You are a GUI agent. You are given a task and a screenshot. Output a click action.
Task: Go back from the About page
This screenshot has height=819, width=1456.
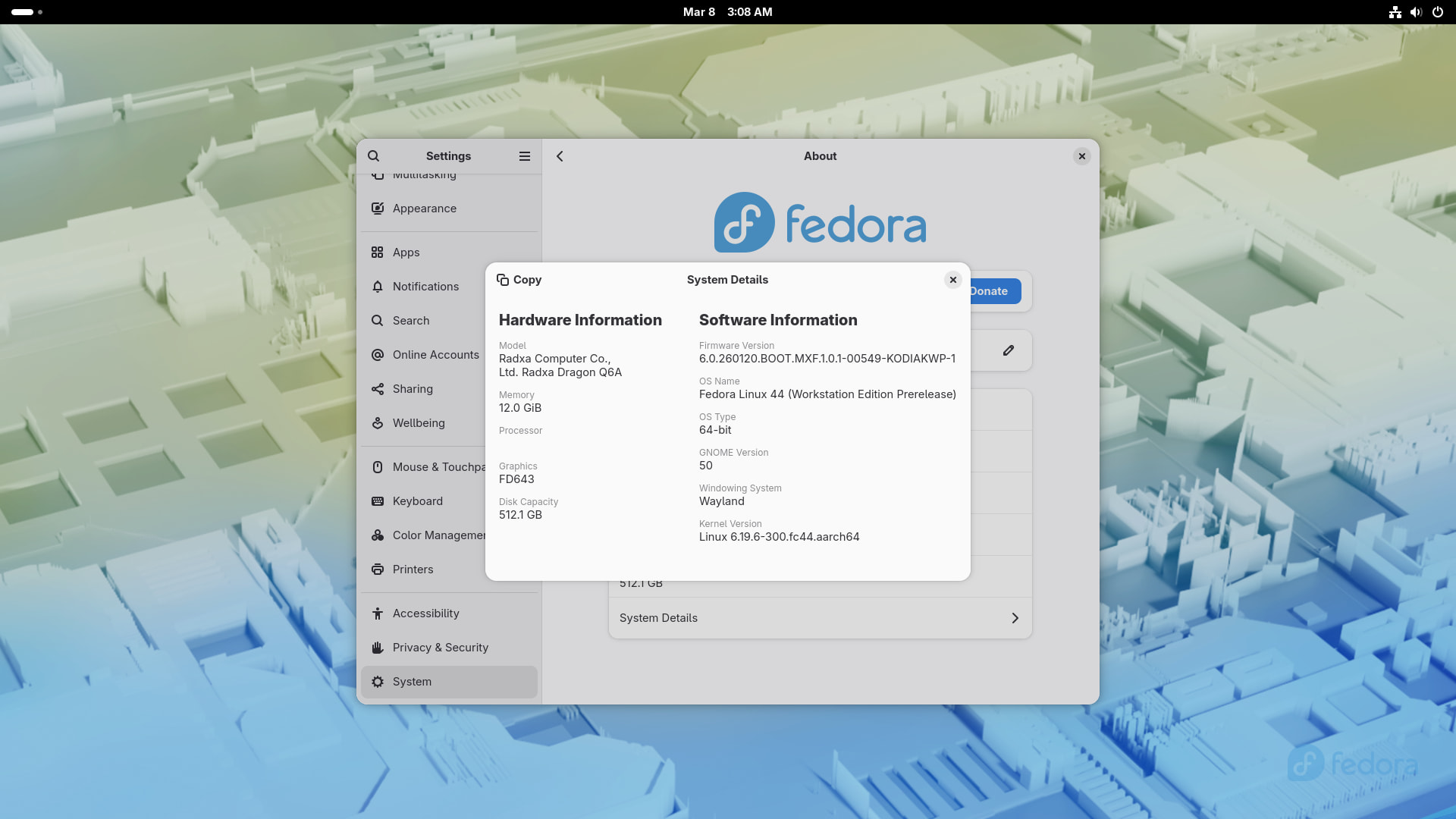pyautogui.click(x=560, y=156)
